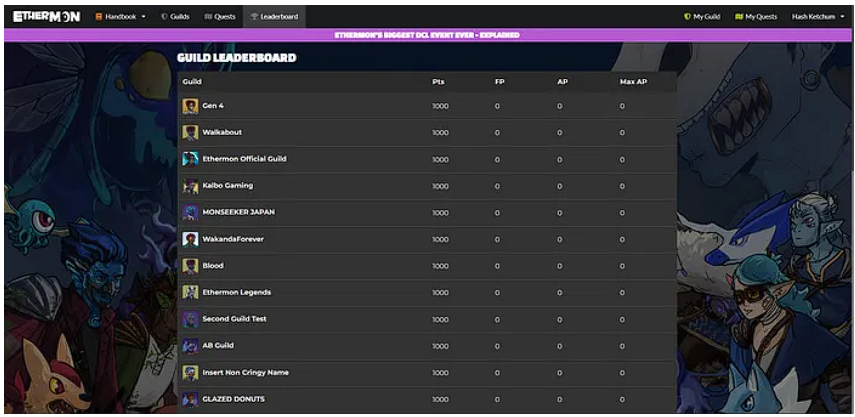This screenshot has height=417, width=855.
Task: Open Insert Non Cringy Name avatar
Action: (x=190, y=373)
